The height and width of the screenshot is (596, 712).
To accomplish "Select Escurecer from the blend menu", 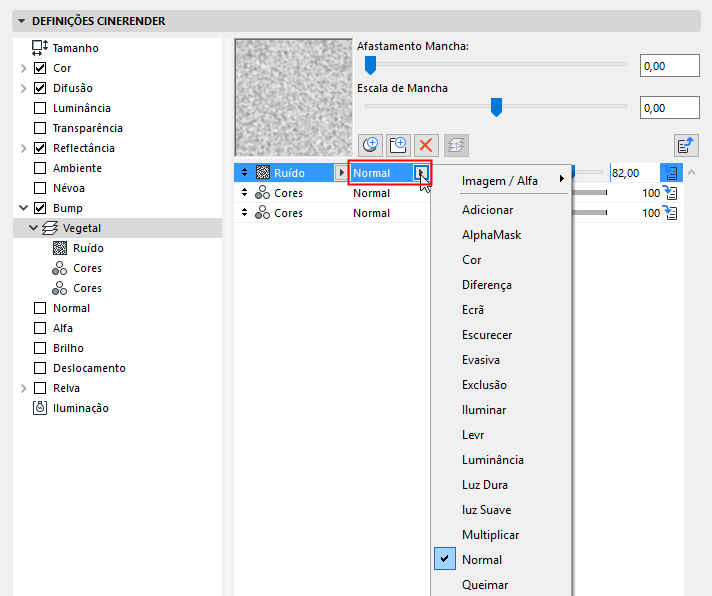I will [x=487, y=335].
